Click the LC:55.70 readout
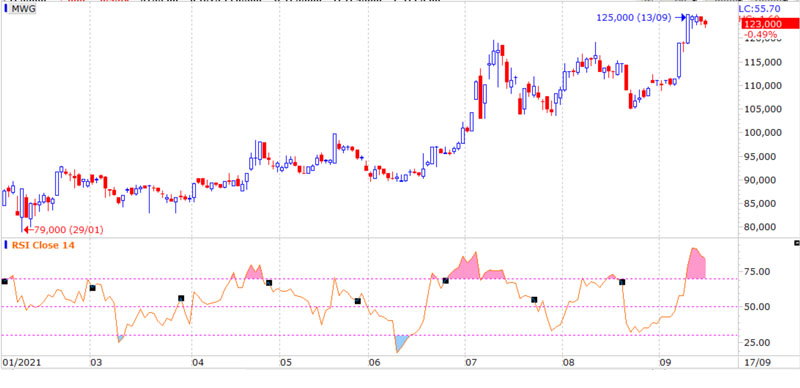Image resolution: width=800 pixels, height=388 pixels. tap(759, 9)
